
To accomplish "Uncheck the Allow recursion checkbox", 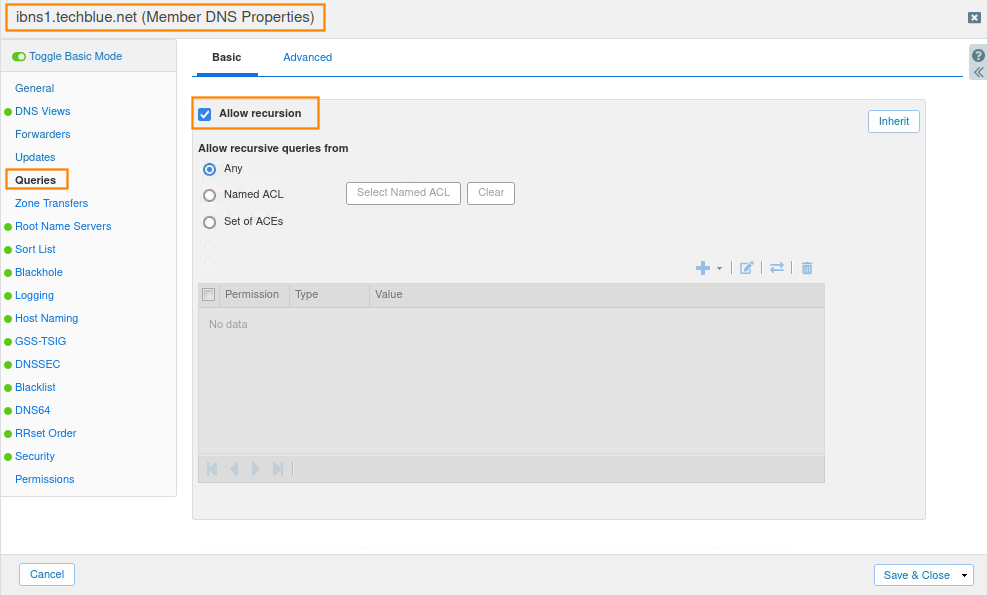I will [x=205, y=114].
